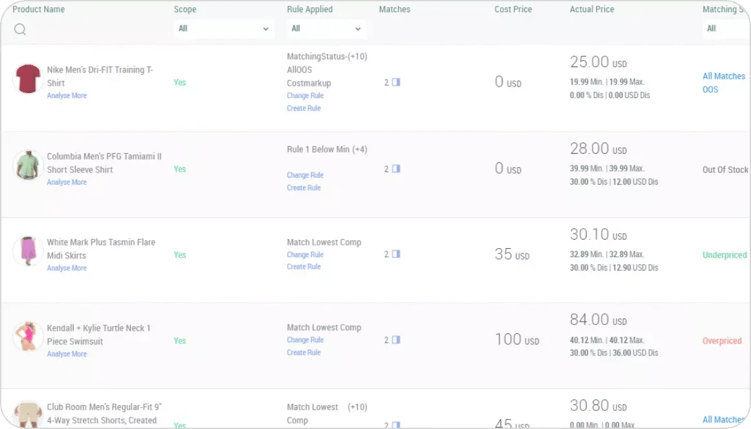Click Create Rule in the Nike Dri-FIT row

point(304,108)
